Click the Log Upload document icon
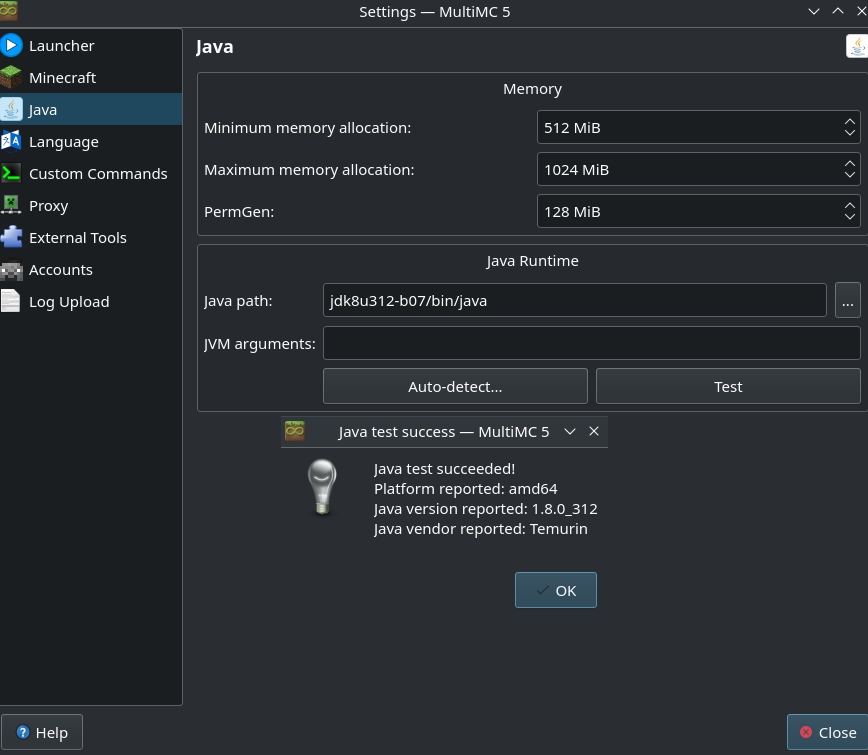Image resolution: width=868 pixels, height=755 pixels. pos(12,301)
